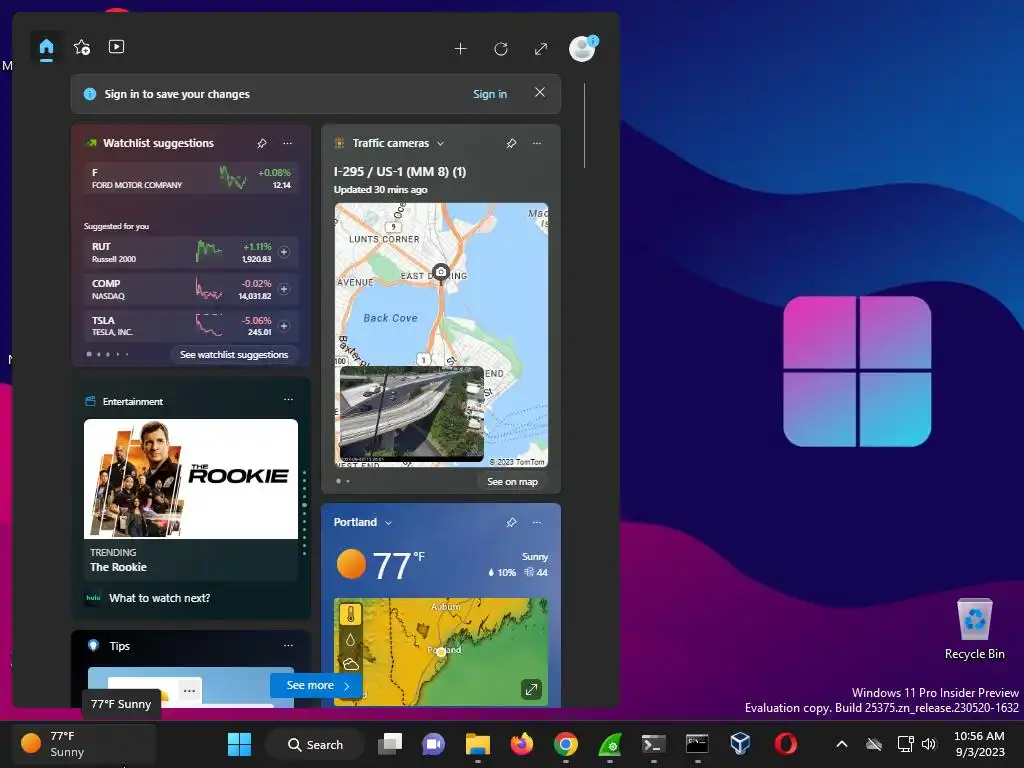Screen dimensions: 1024x768
Task: Open Tips widget more options
Action: [x=288, y=645]
